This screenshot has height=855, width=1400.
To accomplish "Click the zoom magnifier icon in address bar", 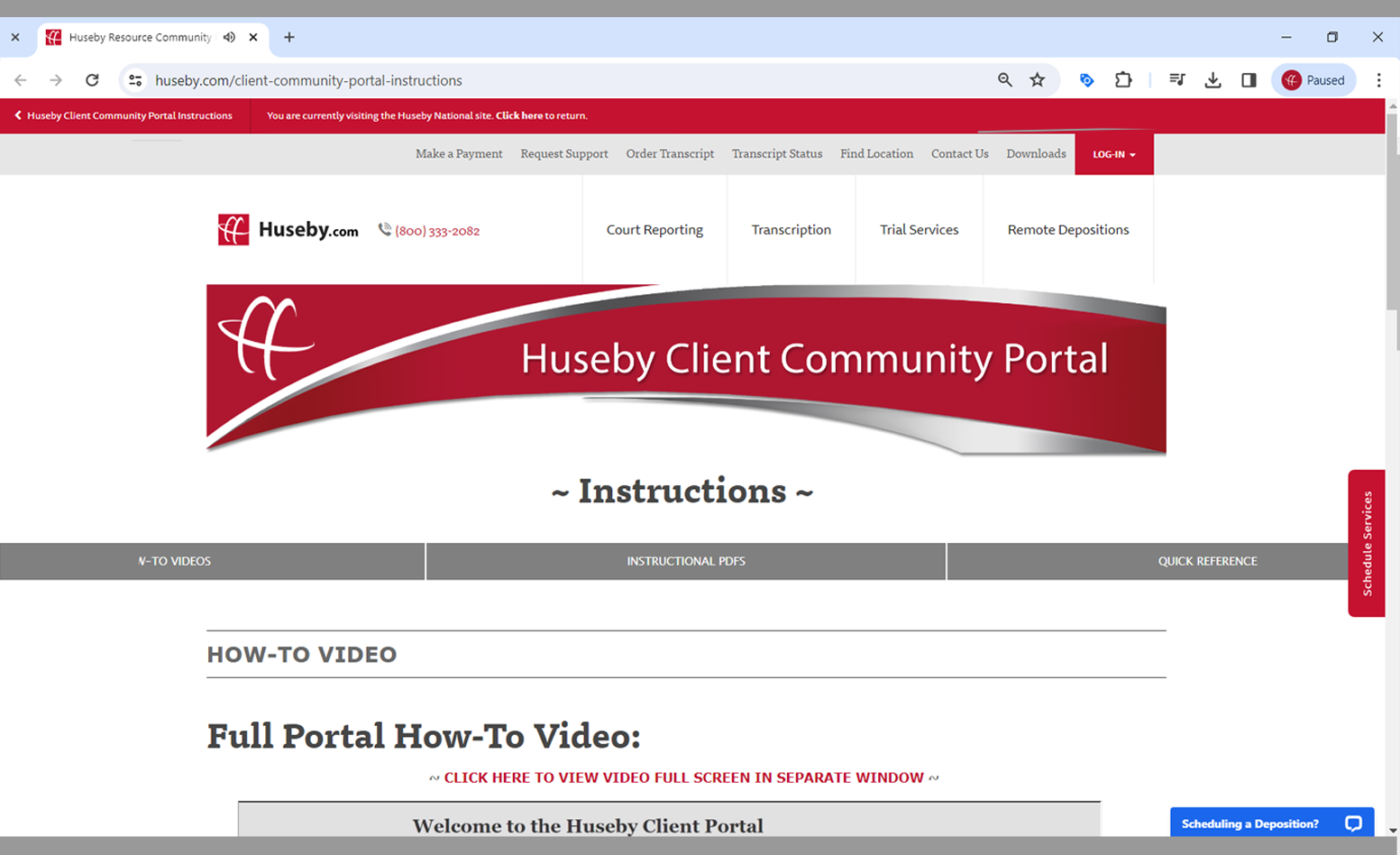I will 1004,80.
